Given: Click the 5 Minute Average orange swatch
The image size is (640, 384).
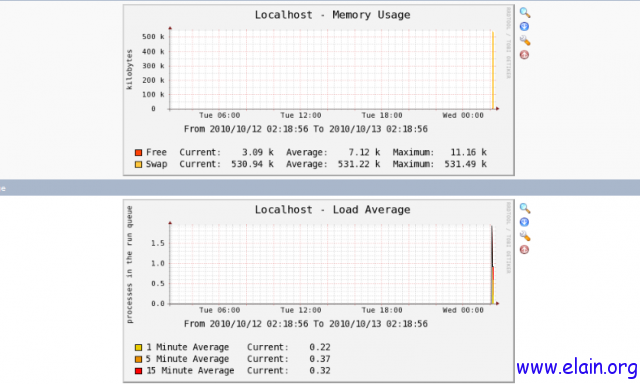Looking at the screenshot, I should (138, 359).
